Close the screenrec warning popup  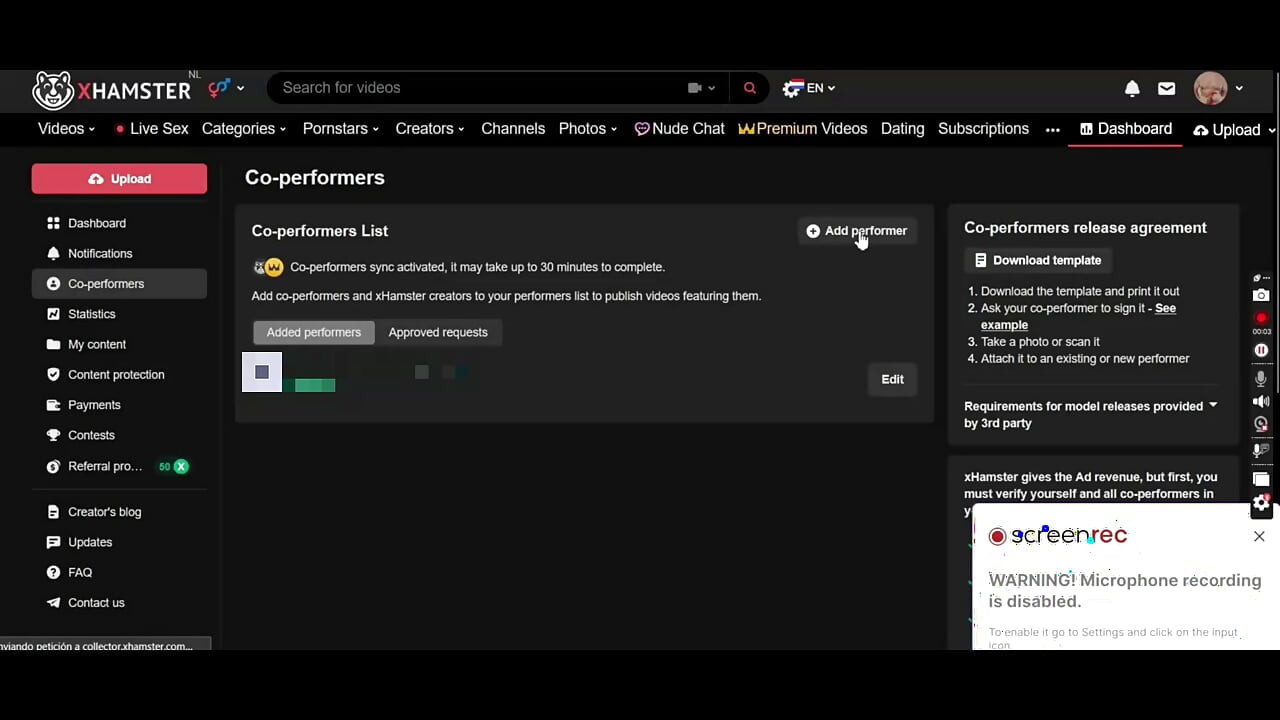(1259, 536)
